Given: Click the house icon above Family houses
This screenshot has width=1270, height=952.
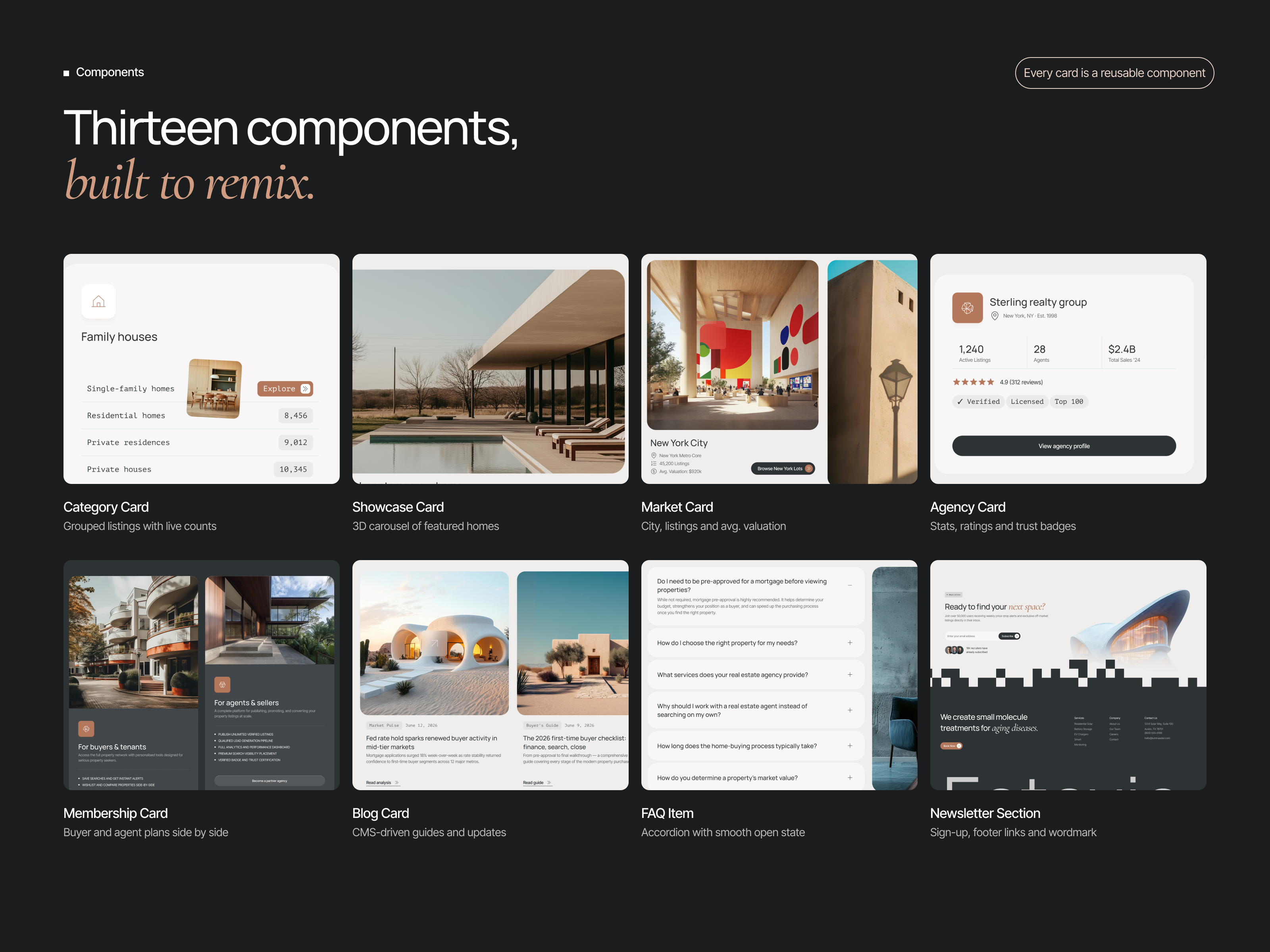Looking at the screenshot, I should click(99, 301).
